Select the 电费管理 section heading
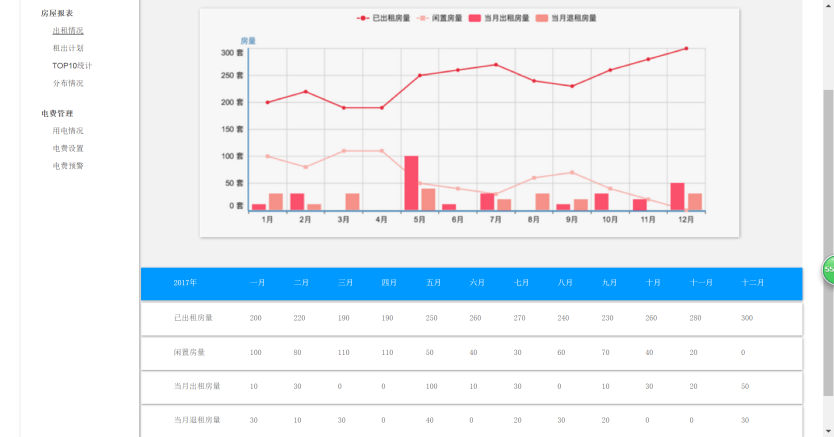This screenshot has height=437, width=834. 57,114
